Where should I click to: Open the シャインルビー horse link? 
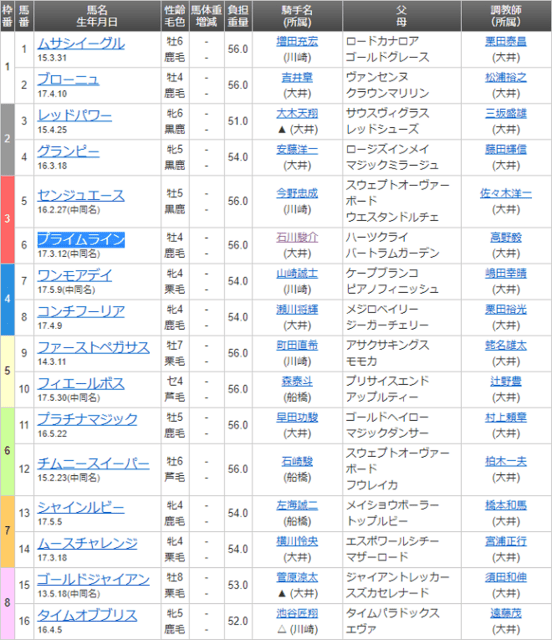tap(81, 507)
